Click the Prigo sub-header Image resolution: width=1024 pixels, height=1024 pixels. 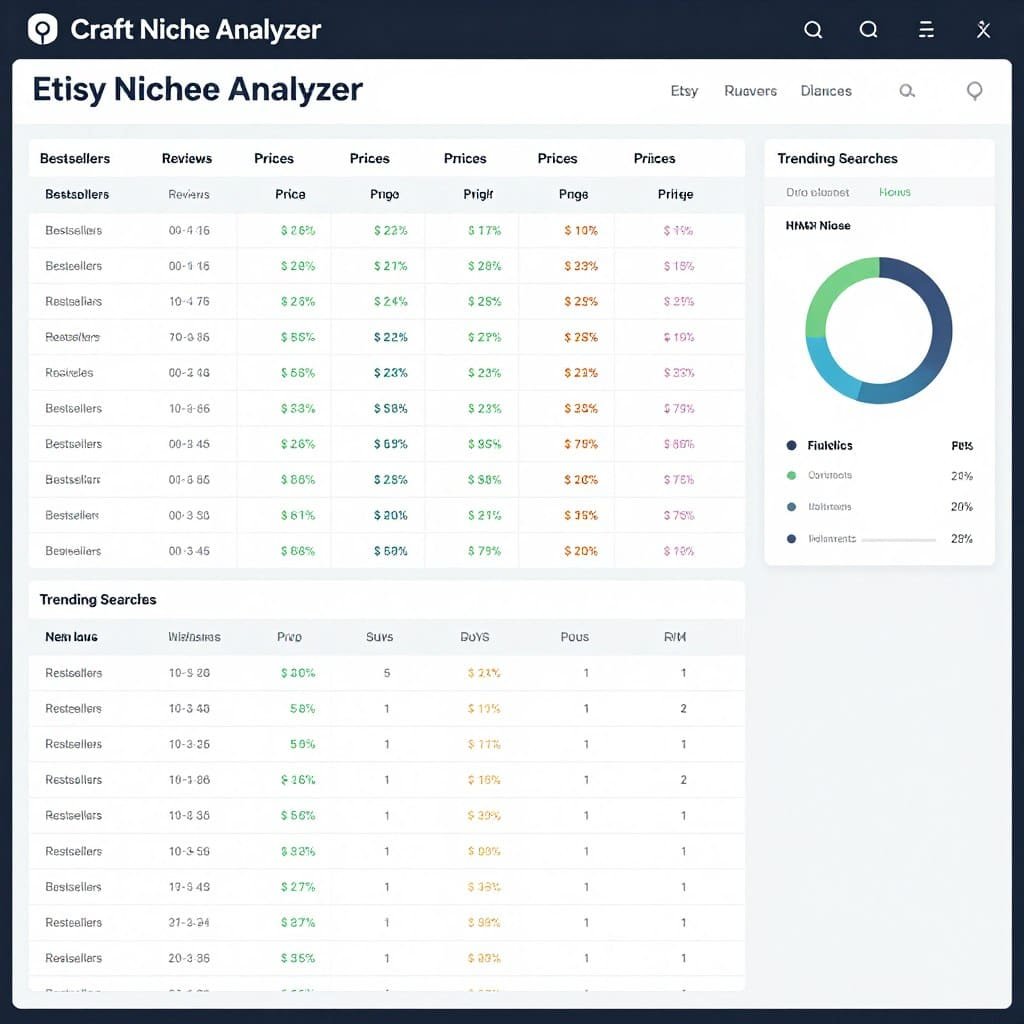[x=385, y=194]
